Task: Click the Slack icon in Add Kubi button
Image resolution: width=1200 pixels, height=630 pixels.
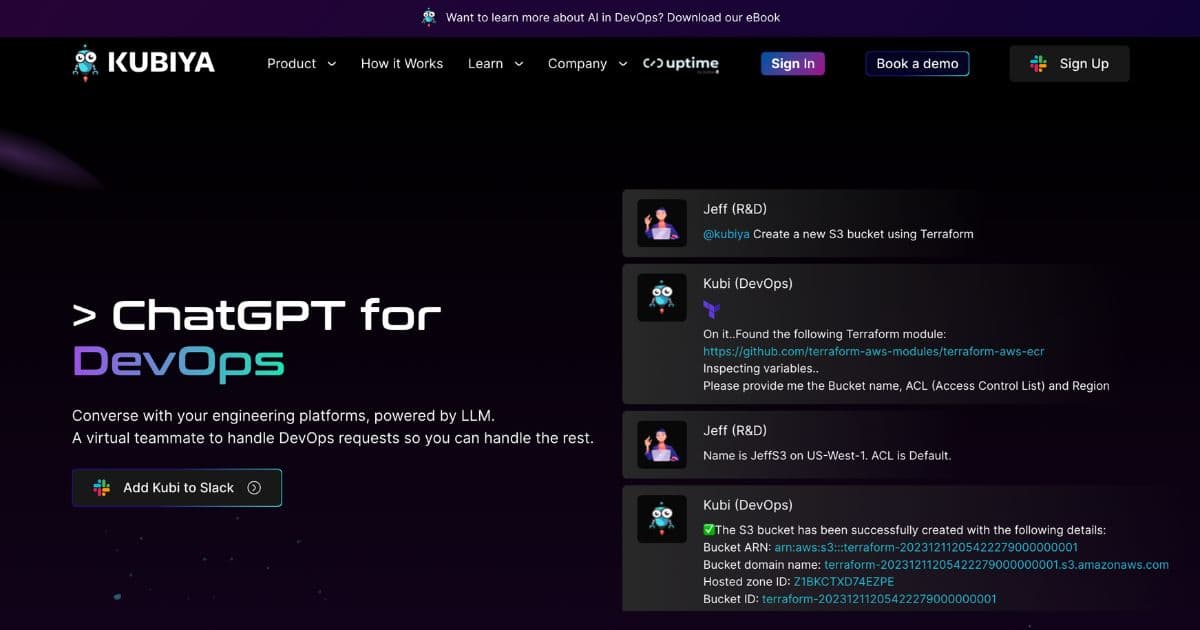Action: pos(101,488)
